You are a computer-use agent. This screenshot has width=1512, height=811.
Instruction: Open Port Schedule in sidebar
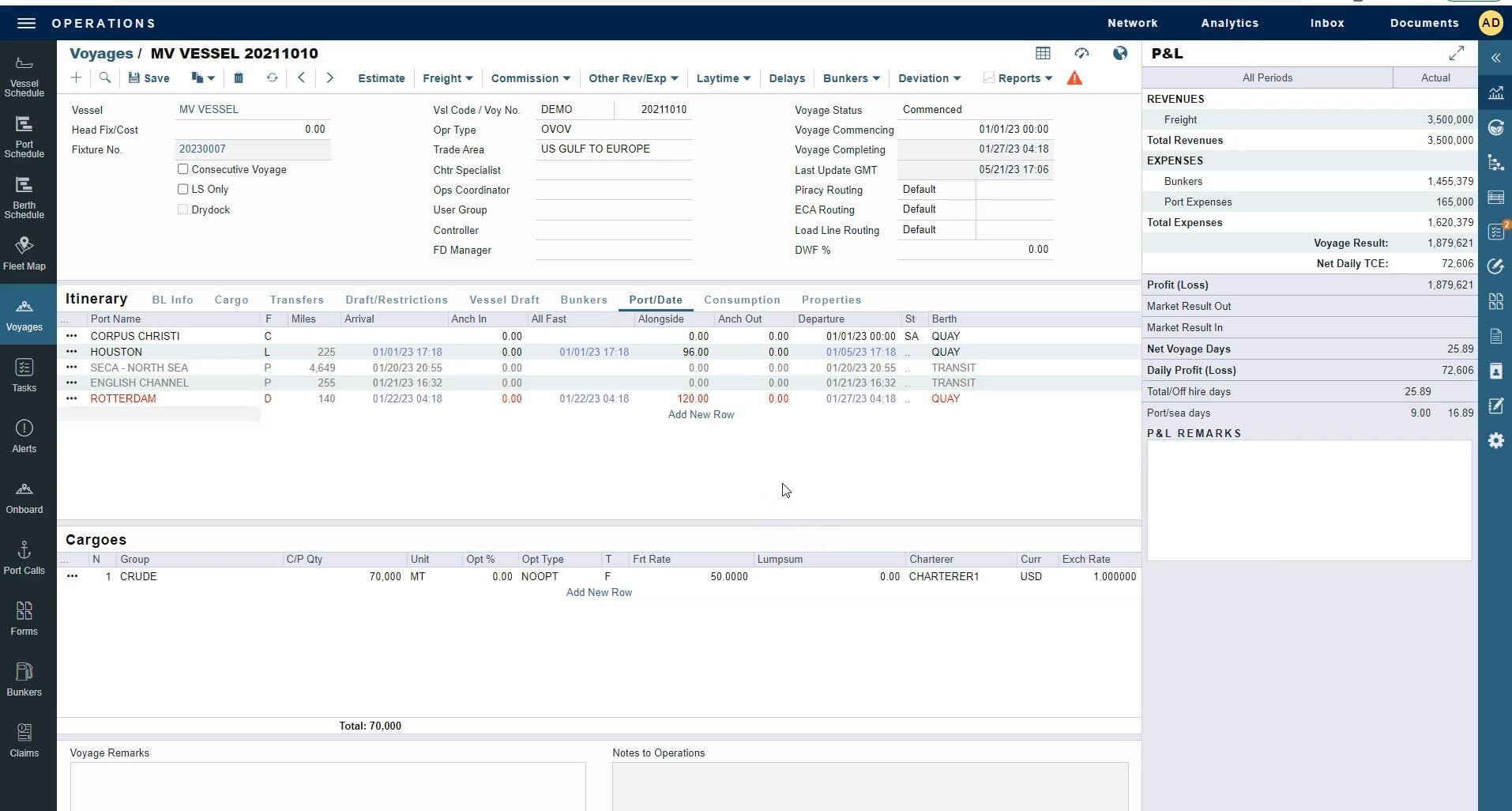point(24,138)
